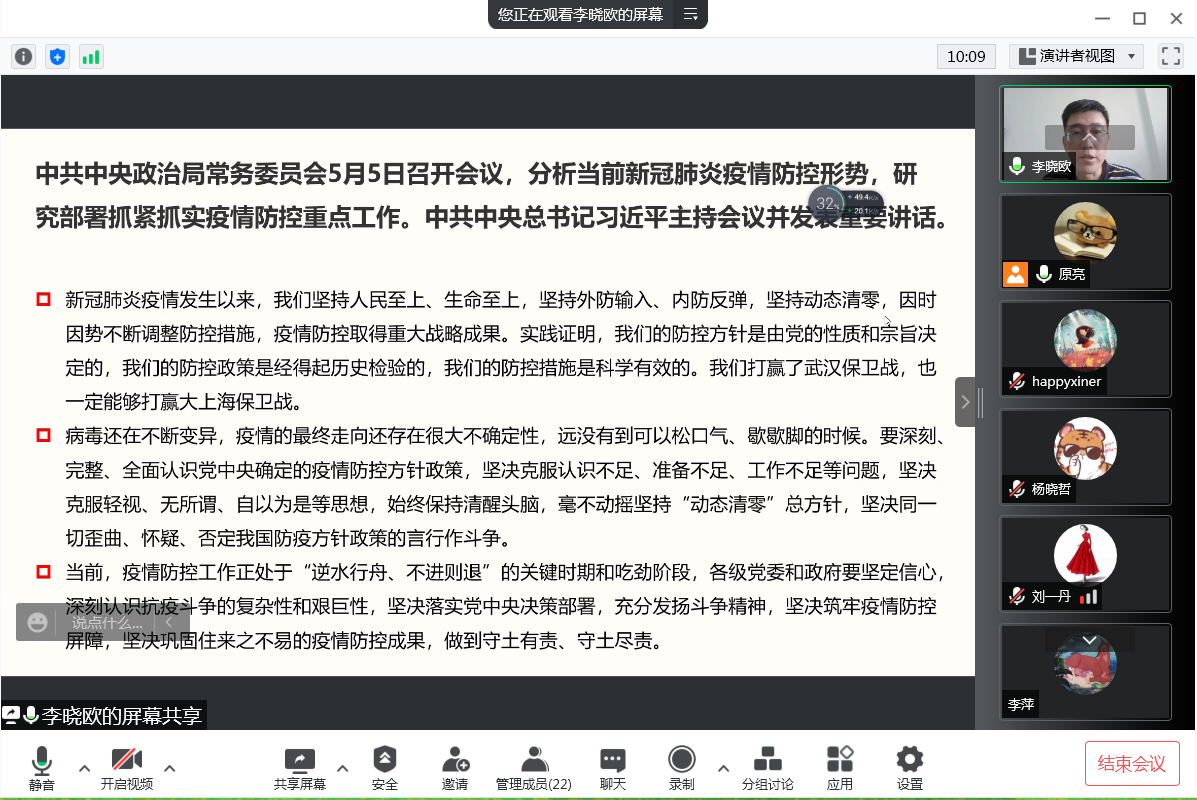Enter full screen mode
The image size is (1197, 800).
1170,56
